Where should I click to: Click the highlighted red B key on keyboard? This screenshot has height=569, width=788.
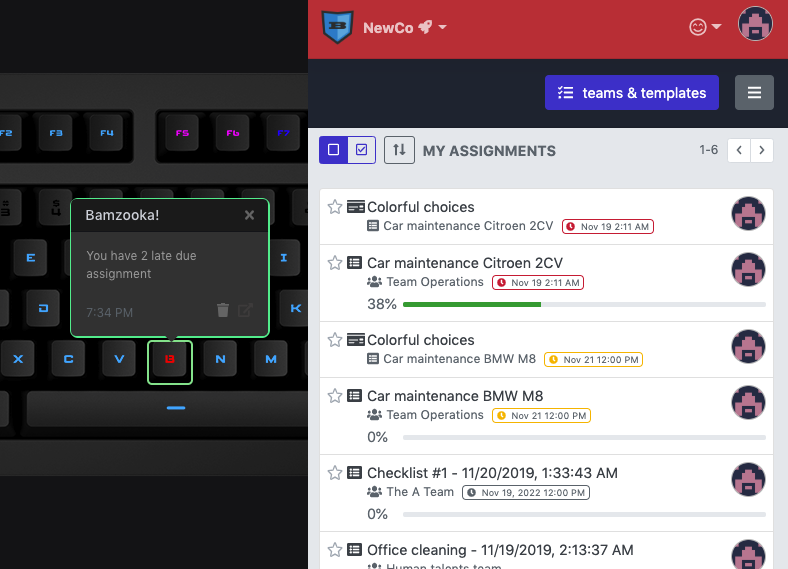pyautogui.click(x=170, y=359)
